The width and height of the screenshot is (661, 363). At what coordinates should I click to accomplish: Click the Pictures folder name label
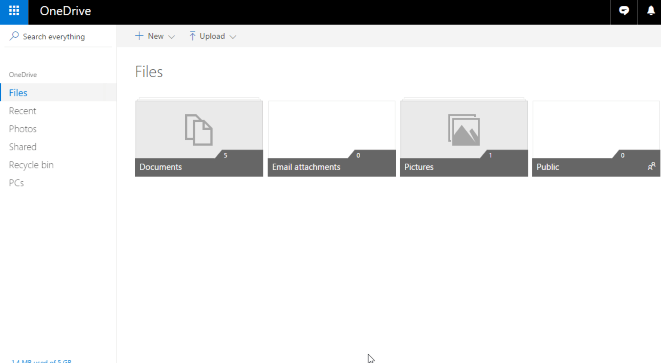coord(419,167)
